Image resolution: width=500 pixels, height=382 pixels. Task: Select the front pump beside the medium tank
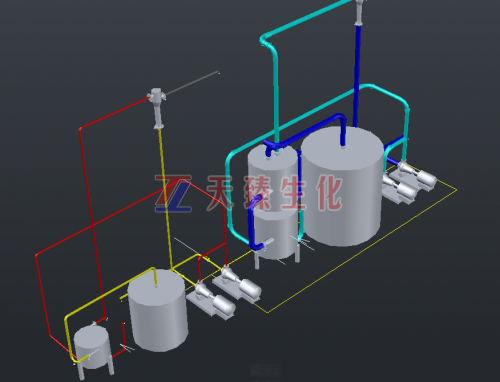[x=211, y=300]
